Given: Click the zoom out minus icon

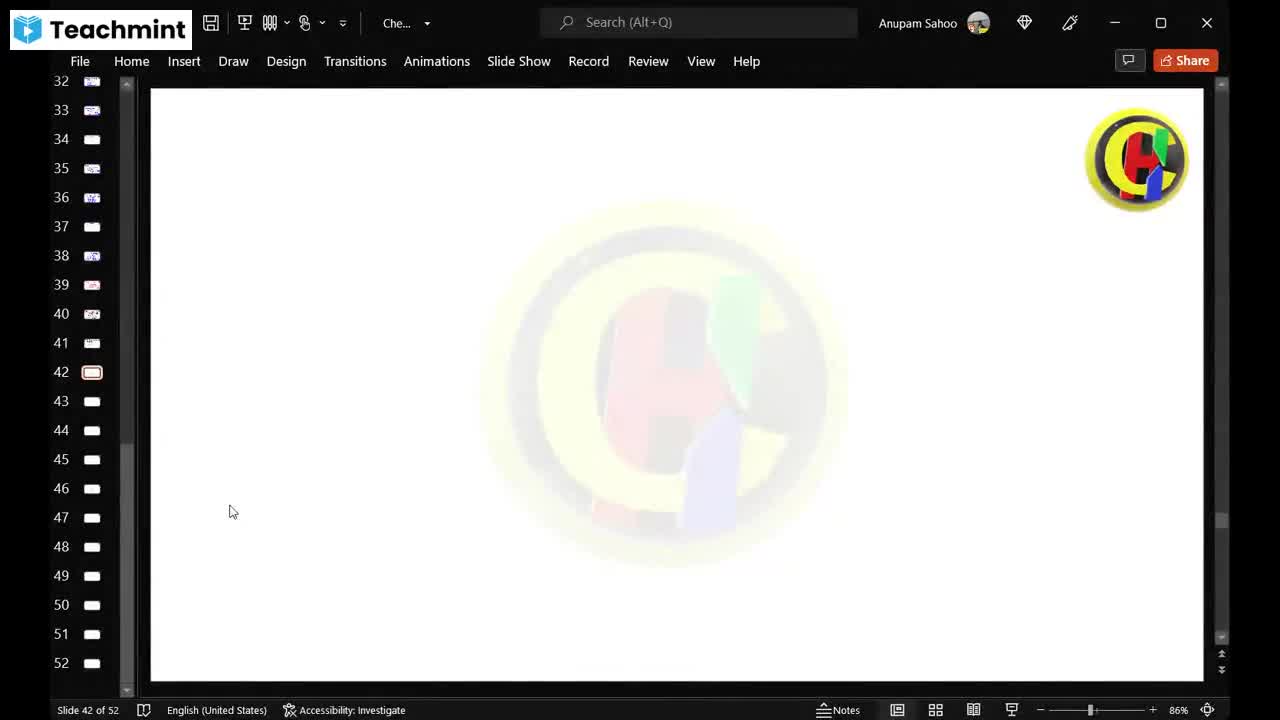Looking at the screenshot, I should 1040,710.
